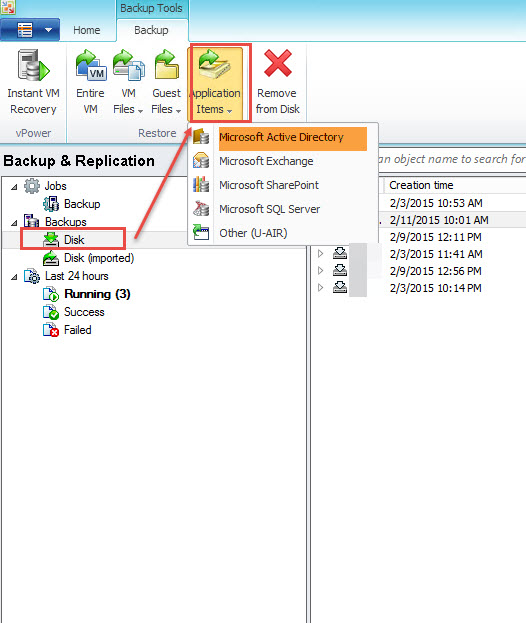
Task: Click the Failed status icon
Action: (51, 330)
